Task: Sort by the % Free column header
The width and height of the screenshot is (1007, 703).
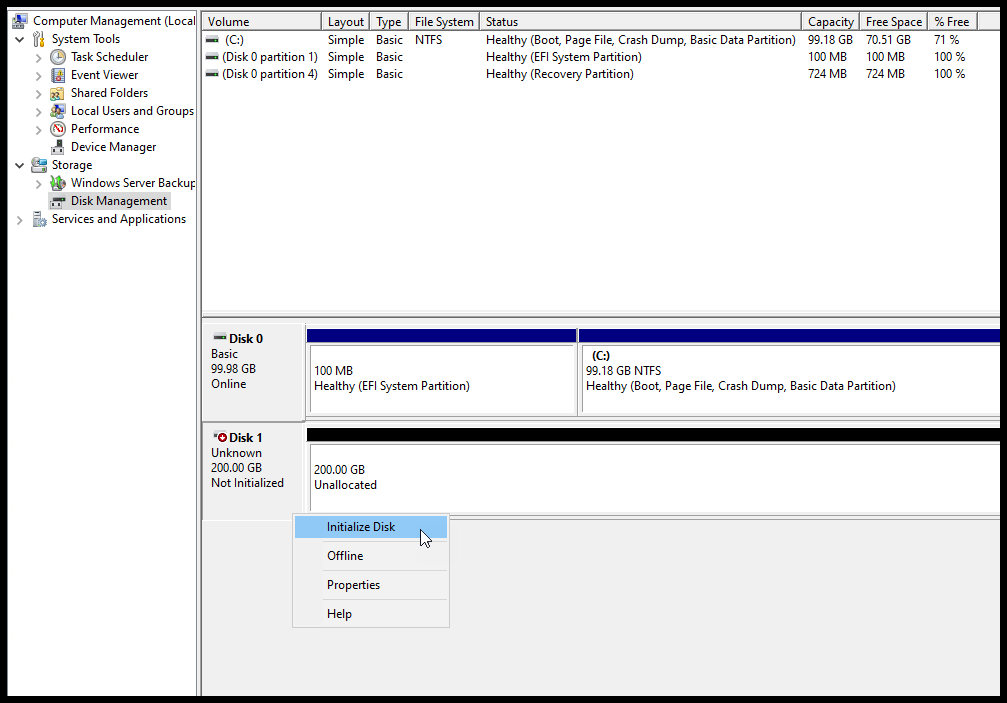Action: click(952, 22)
